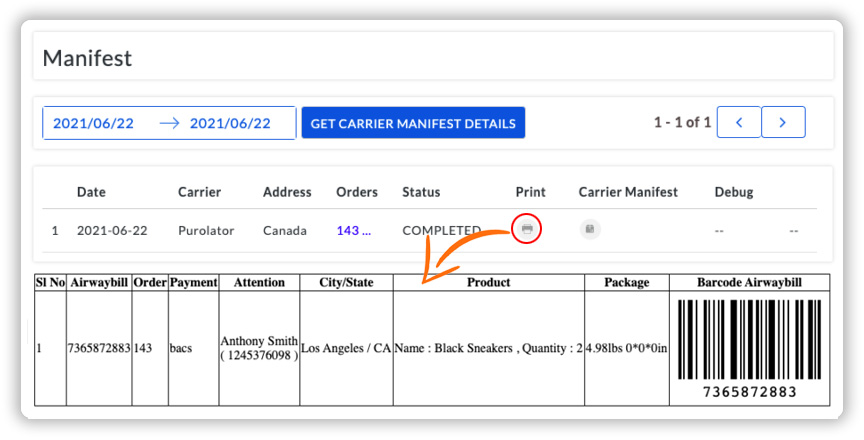The width and height of the screenshot is (864, 440).
Task: Set the end date field after arrow
Action: tap(230, 123)
